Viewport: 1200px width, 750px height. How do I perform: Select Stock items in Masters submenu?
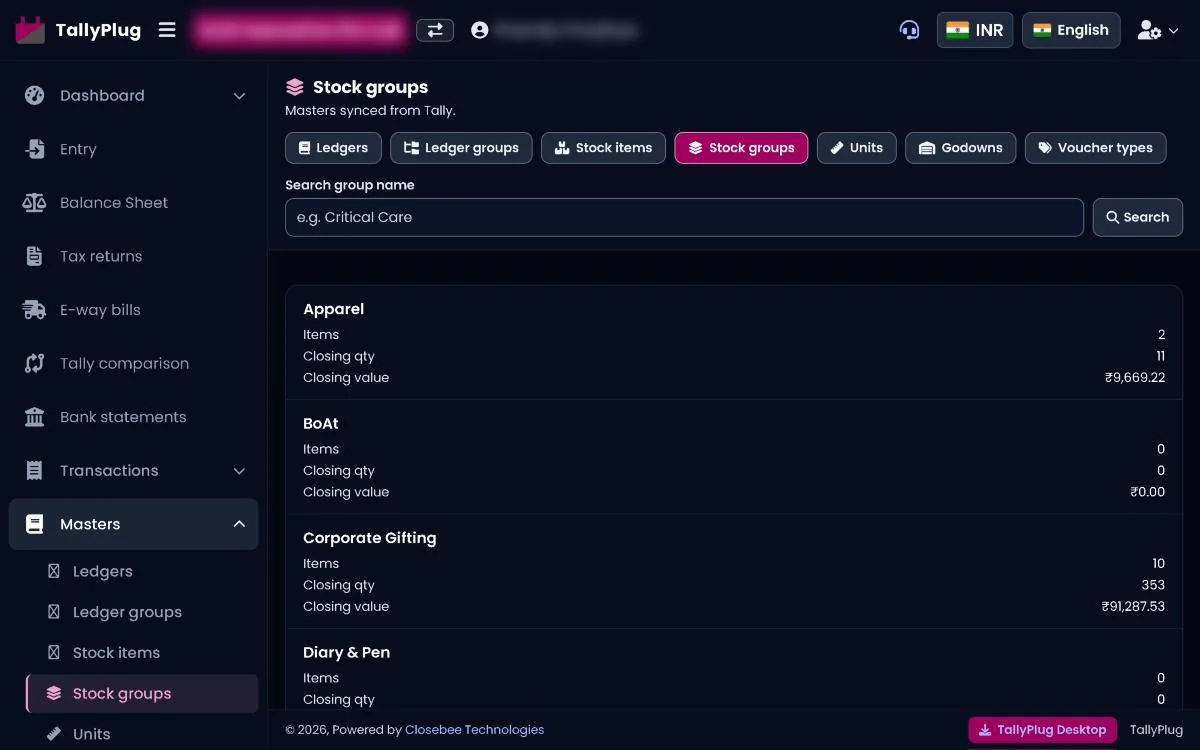click(x=142, y=653)
